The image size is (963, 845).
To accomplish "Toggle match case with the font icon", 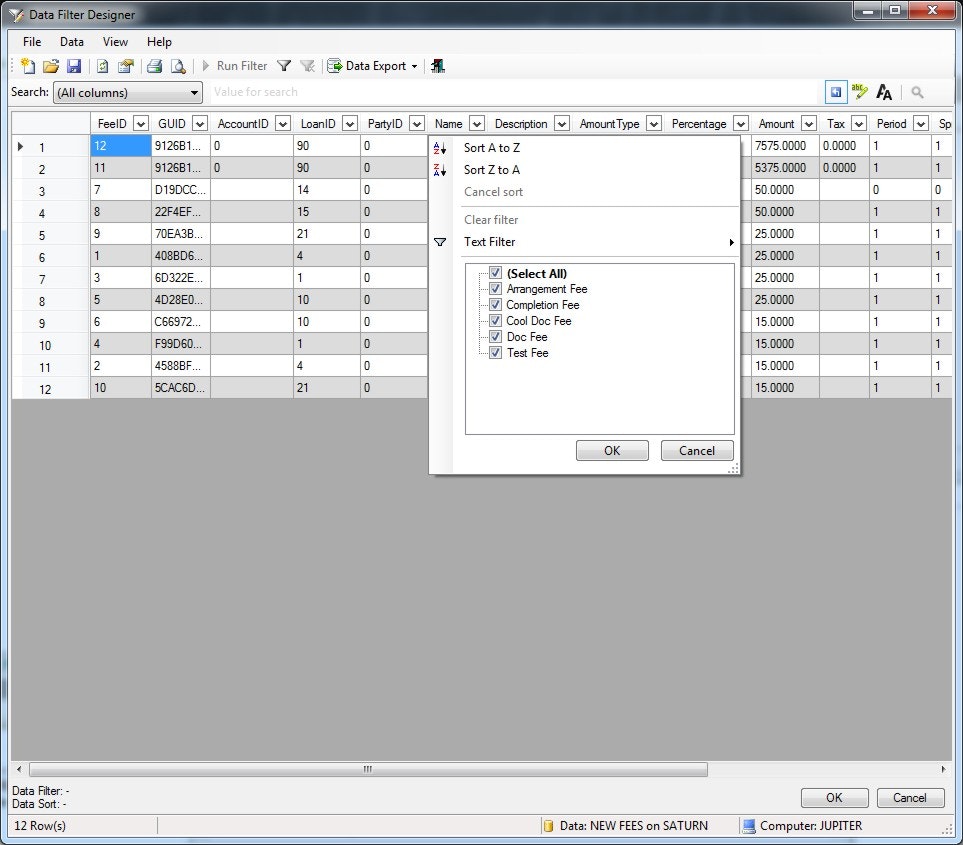I will (884, 91).
